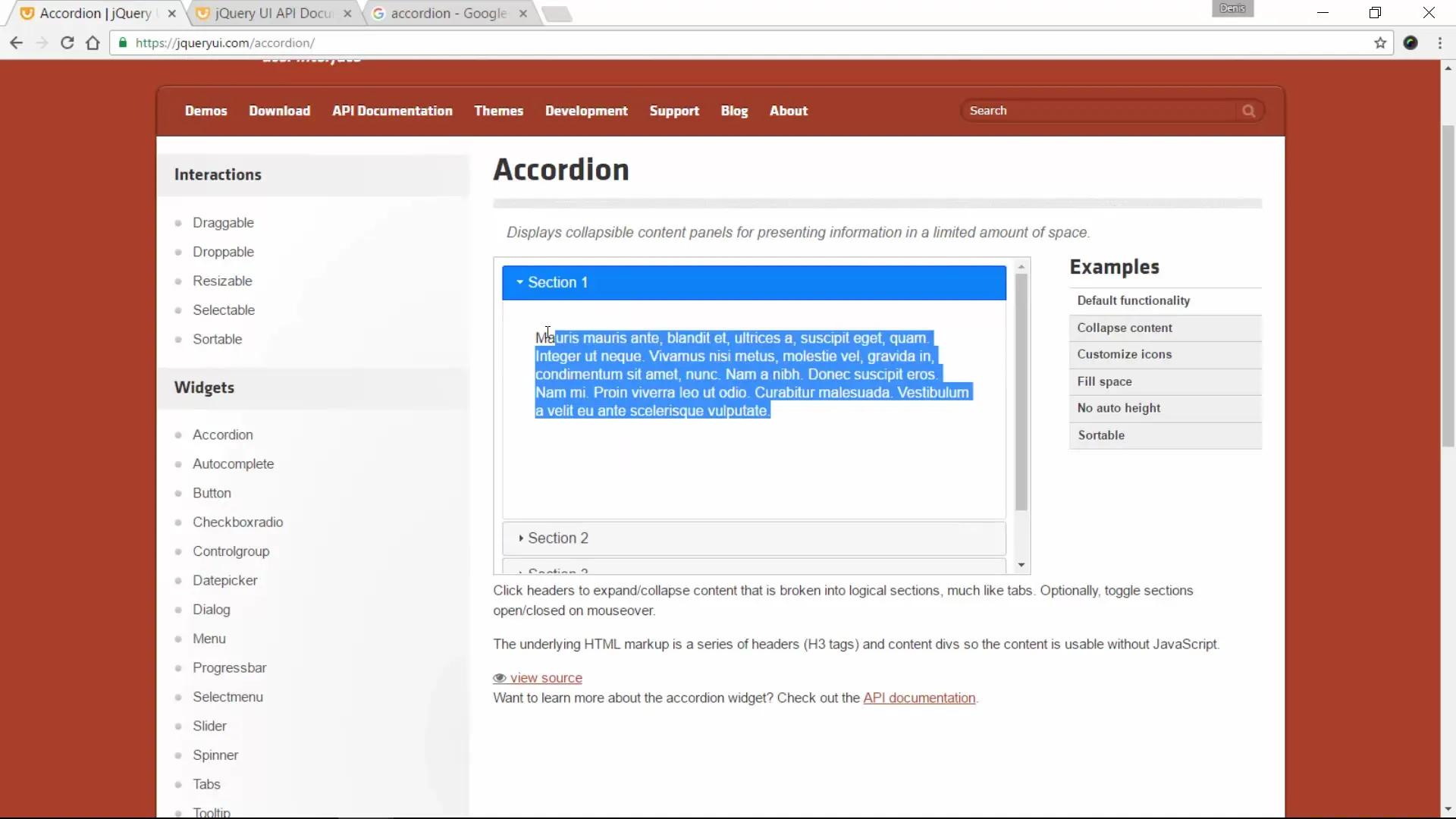Bookmark page with star icon
Image resolution: width=1456 pixels, height=819 pixels.
[x=1380, y=43]
